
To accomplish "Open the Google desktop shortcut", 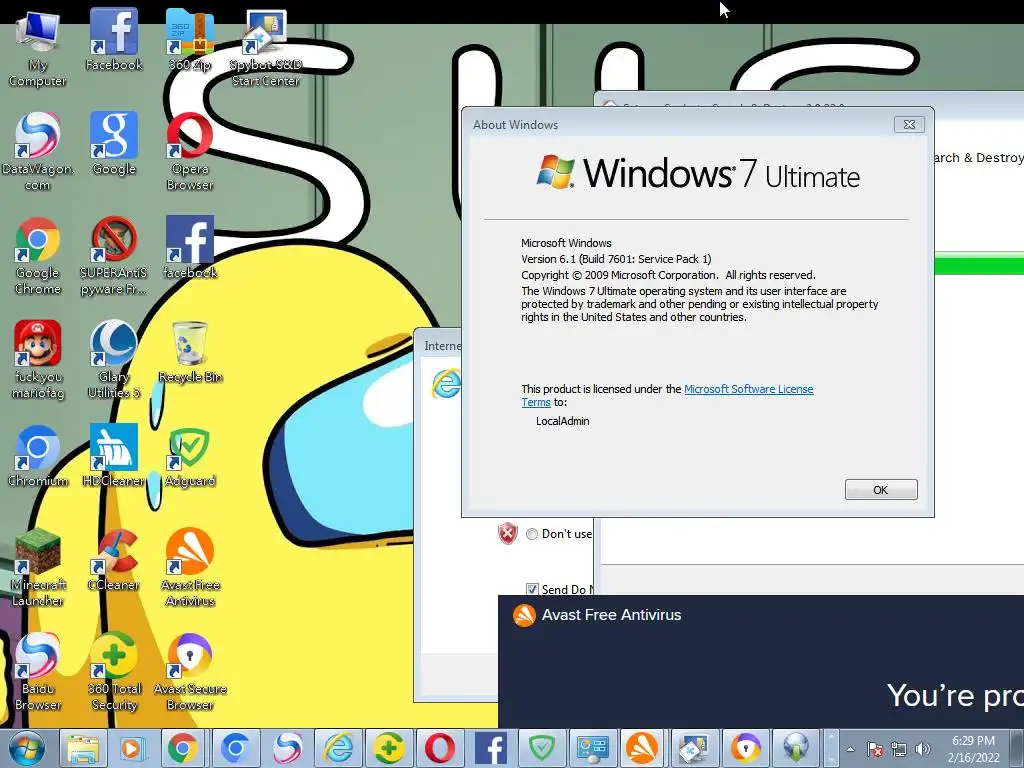I will (x=114, y=144).
